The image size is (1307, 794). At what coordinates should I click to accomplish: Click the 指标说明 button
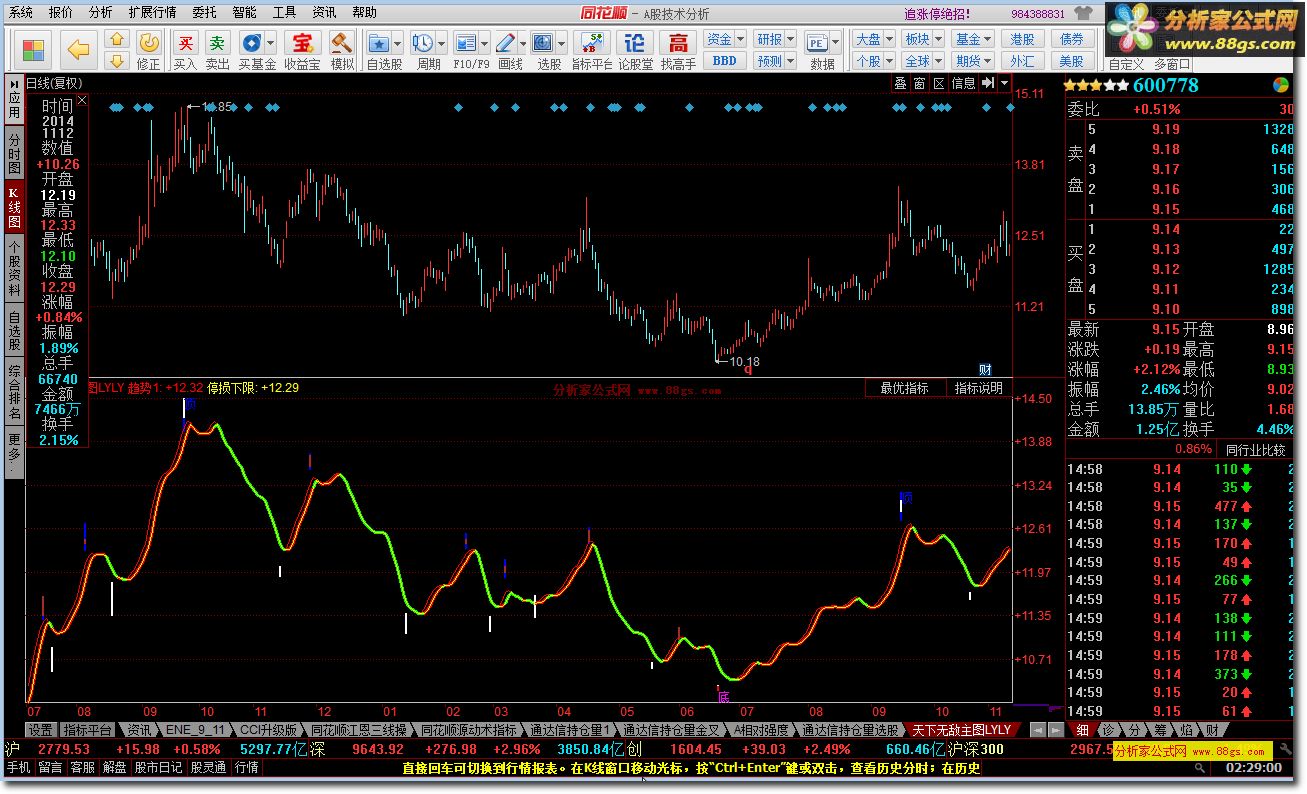[978, 388]
